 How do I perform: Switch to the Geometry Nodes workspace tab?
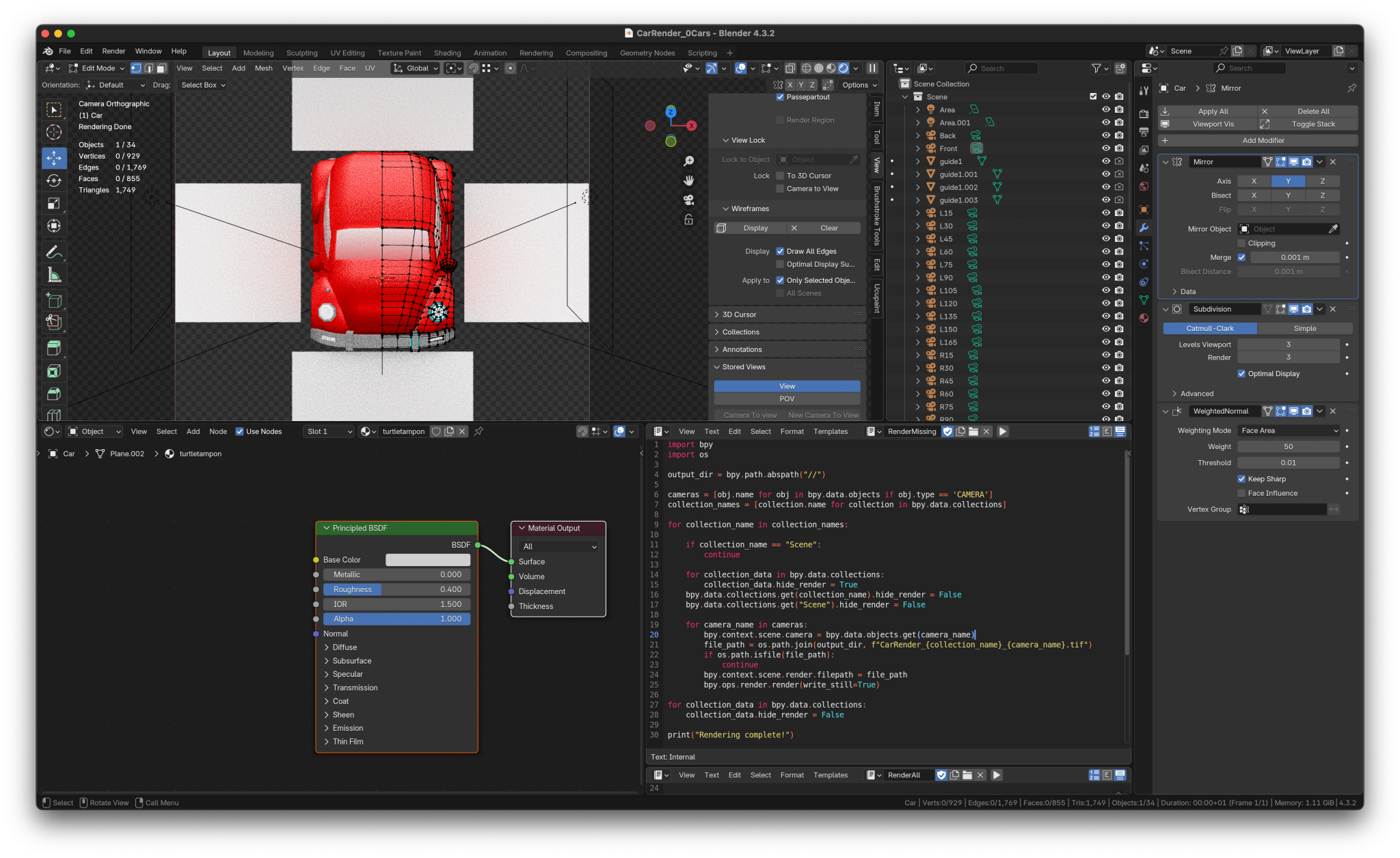tap(647, 53)
